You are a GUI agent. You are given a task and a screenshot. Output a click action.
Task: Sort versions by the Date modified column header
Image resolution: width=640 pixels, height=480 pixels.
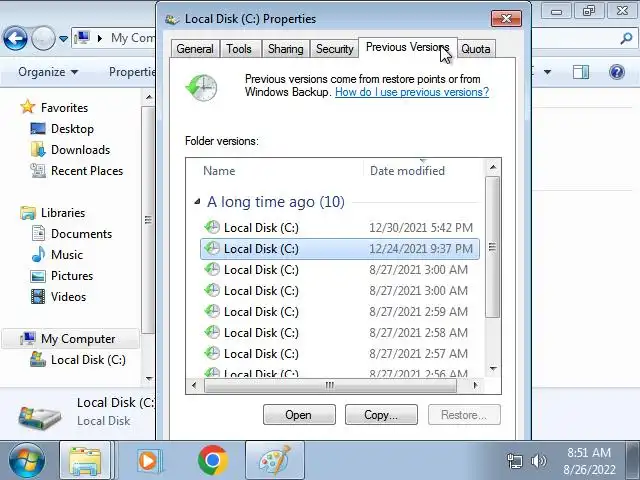(424, 171)
